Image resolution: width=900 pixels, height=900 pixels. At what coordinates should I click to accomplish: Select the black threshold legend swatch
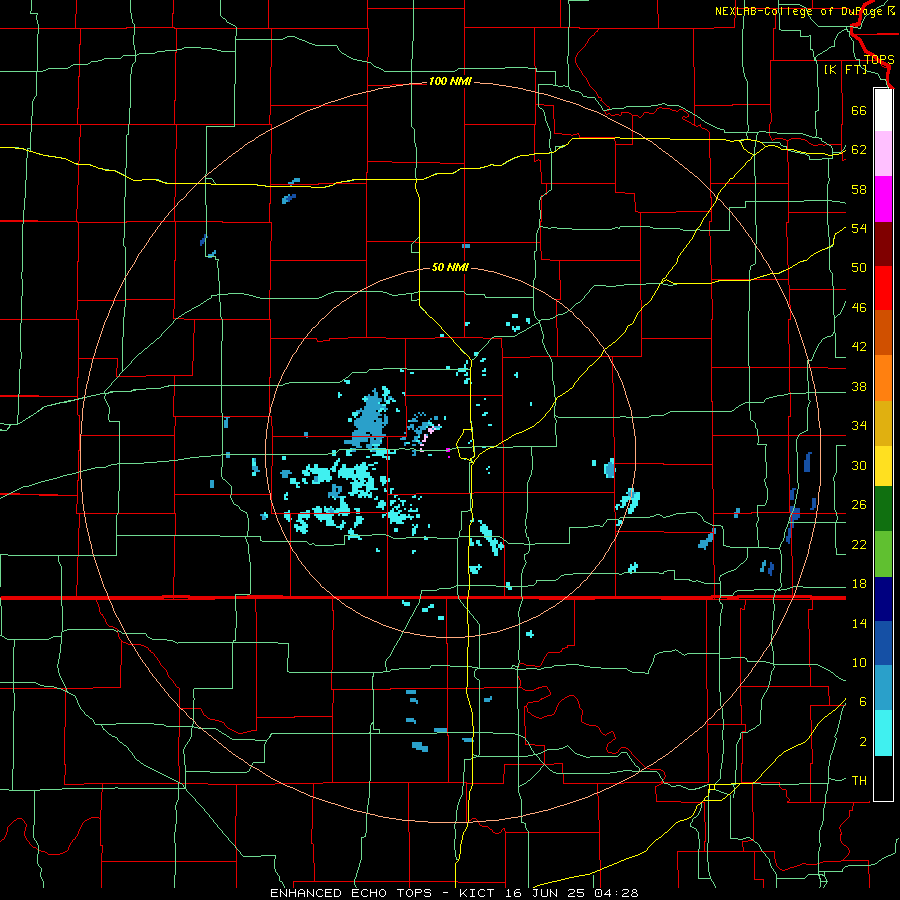(x=883, y=778)
